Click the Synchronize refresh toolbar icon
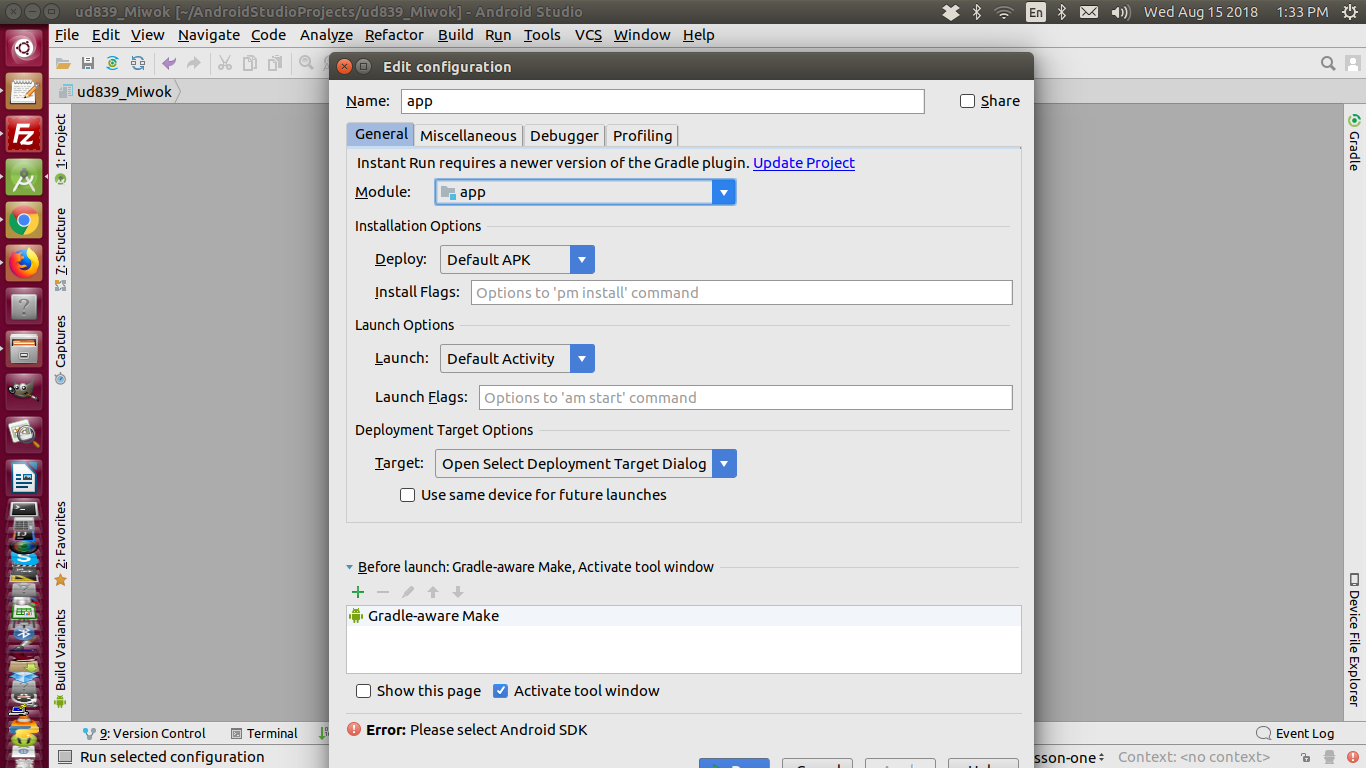 click(x=137, y=63)
